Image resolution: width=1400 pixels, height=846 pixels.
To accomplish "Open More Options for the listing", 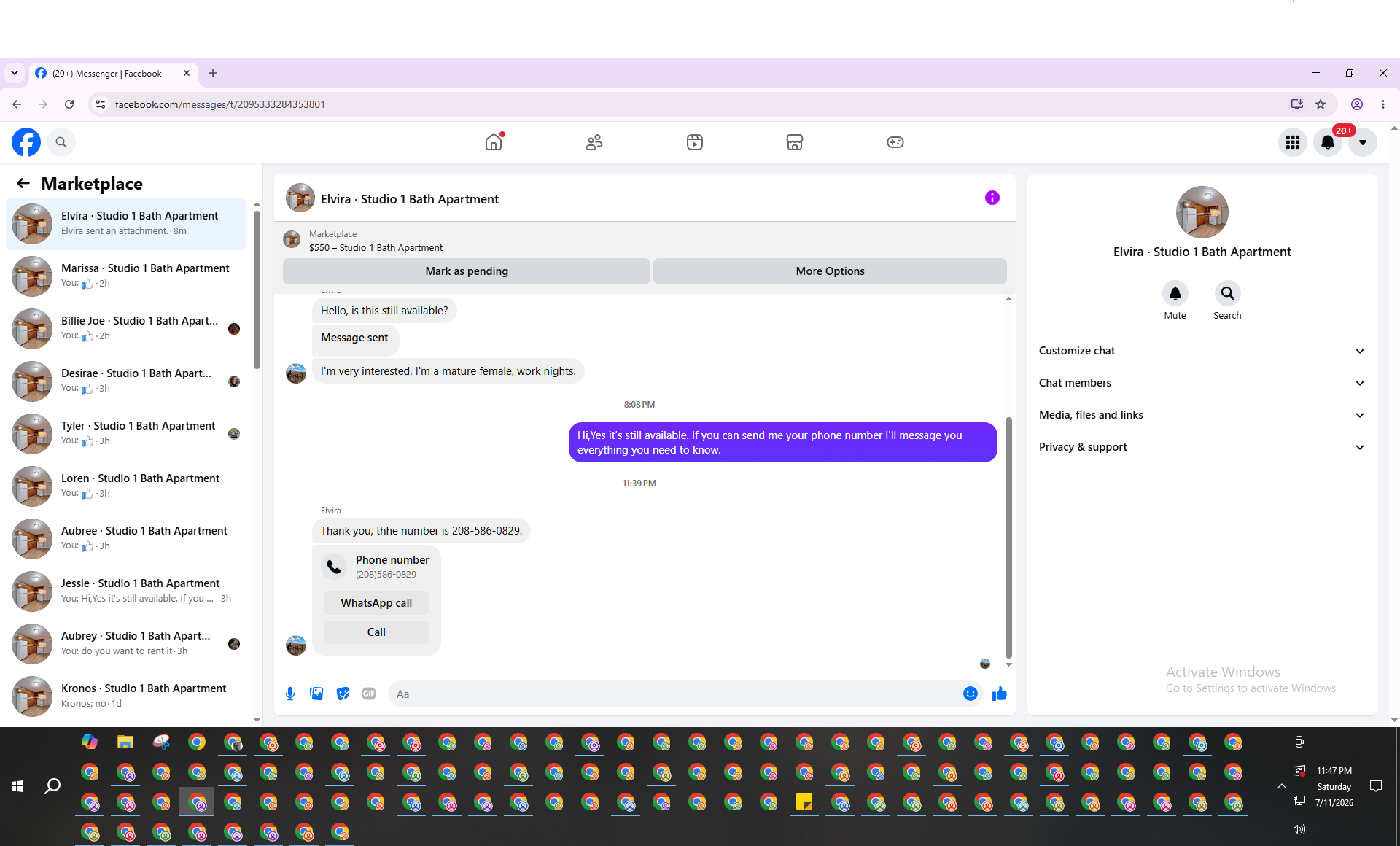I will [830, 271].
